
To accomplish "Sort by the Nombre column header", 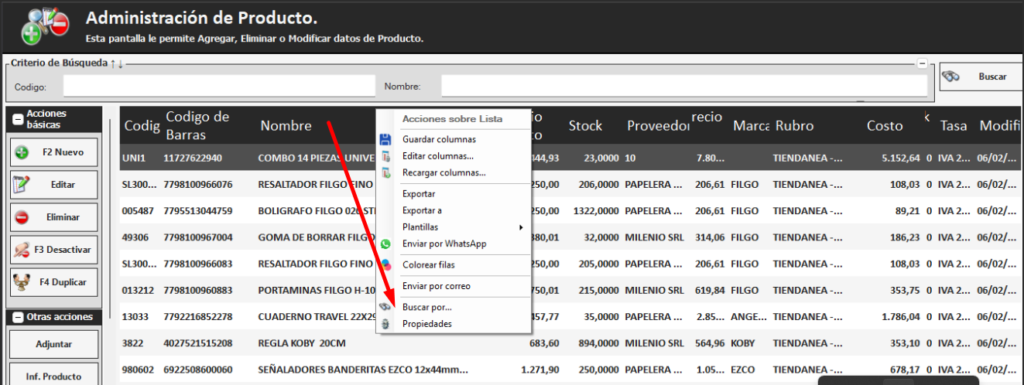I will pyautogui.click(x=286, y=126).
